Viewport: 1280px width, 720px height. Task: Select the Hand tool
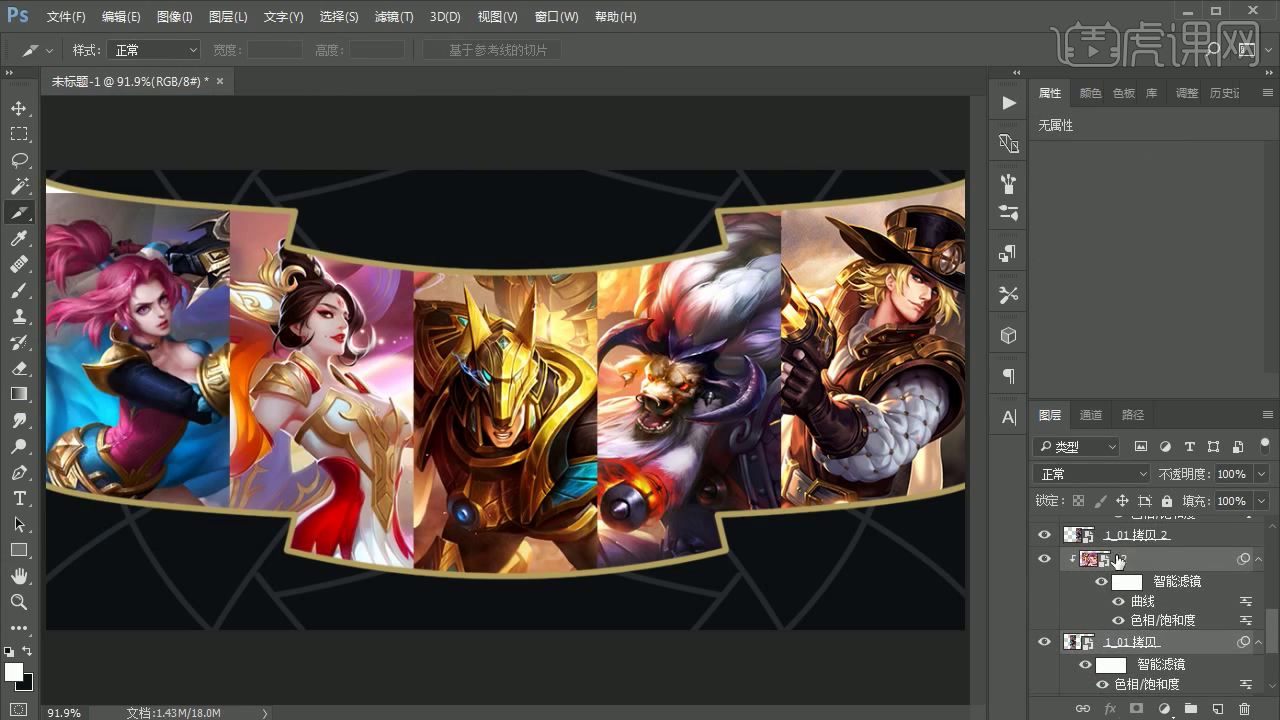pyautogui.click(x=19, y=576)
